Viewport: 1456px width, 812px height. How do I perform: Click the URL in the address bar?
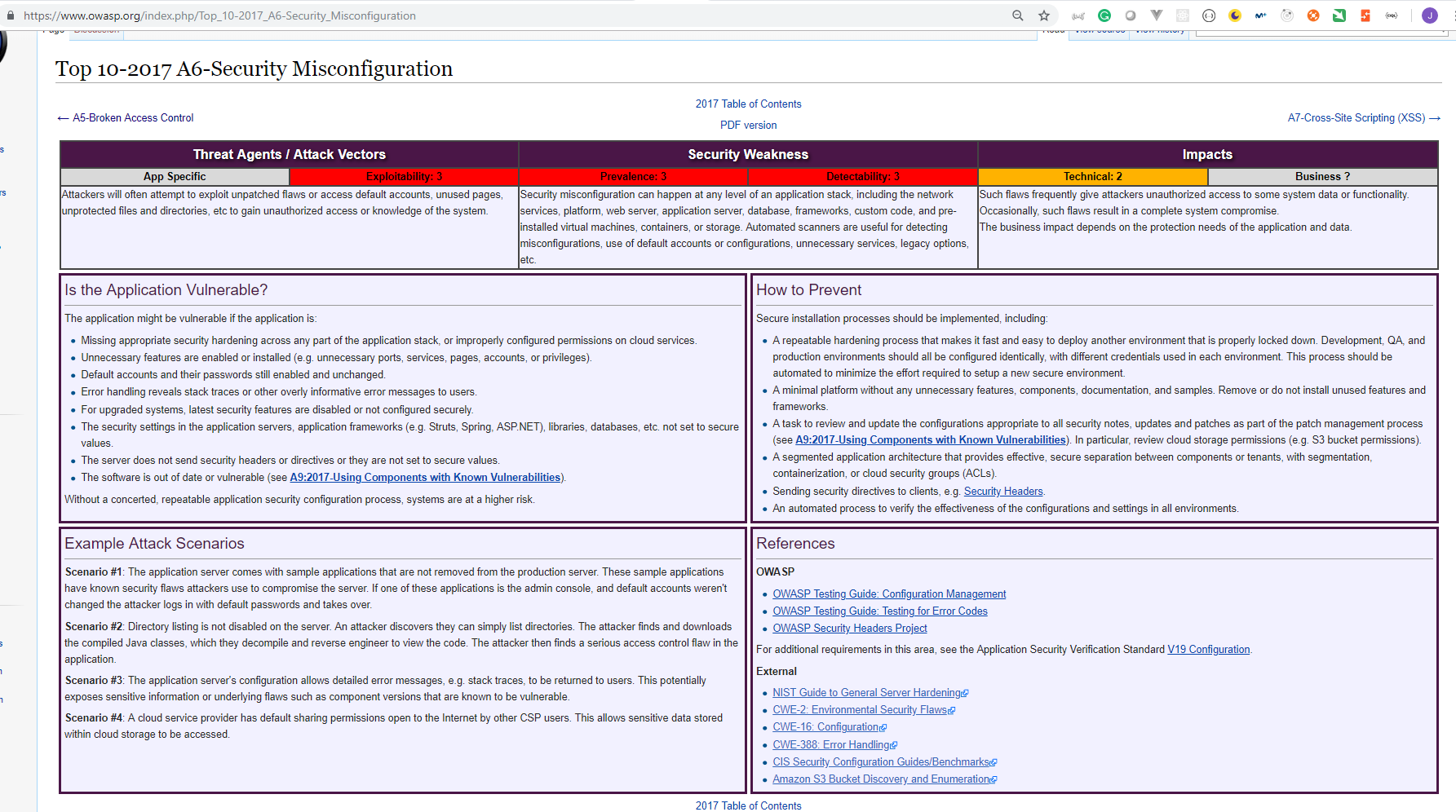tap(220, 15)
